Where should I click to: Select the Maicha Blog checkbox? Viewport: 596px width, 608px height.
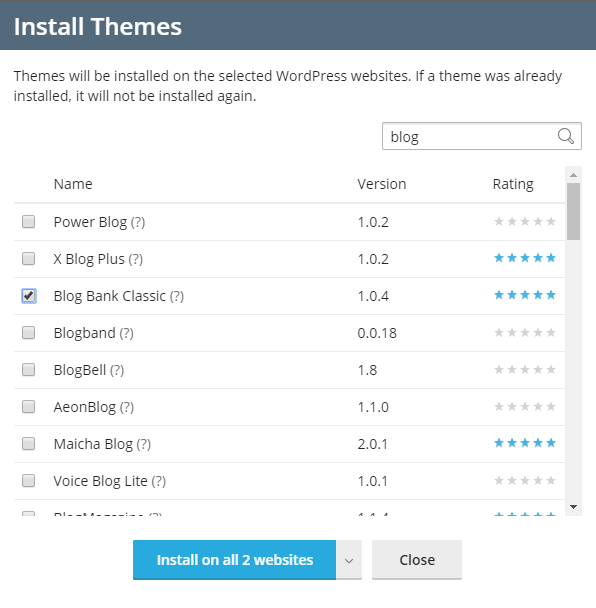[28, 444]
